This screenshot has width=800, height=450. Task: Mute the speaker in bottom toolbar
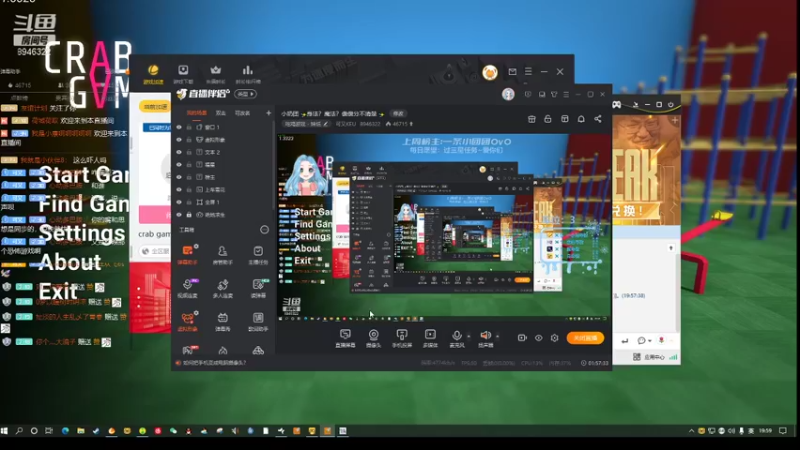485,338
